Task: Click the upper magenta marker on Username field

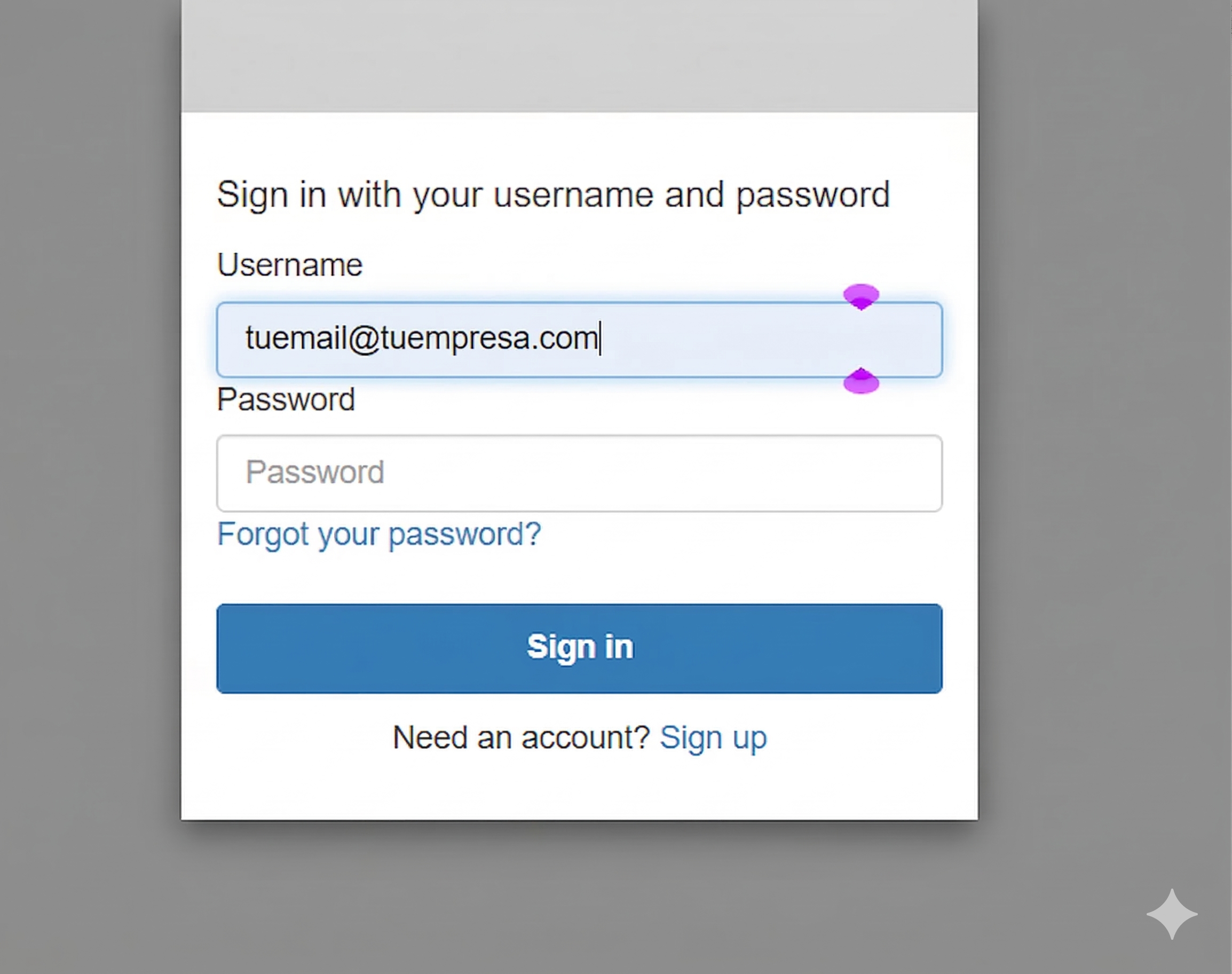Action: click(x=861, y=296)
